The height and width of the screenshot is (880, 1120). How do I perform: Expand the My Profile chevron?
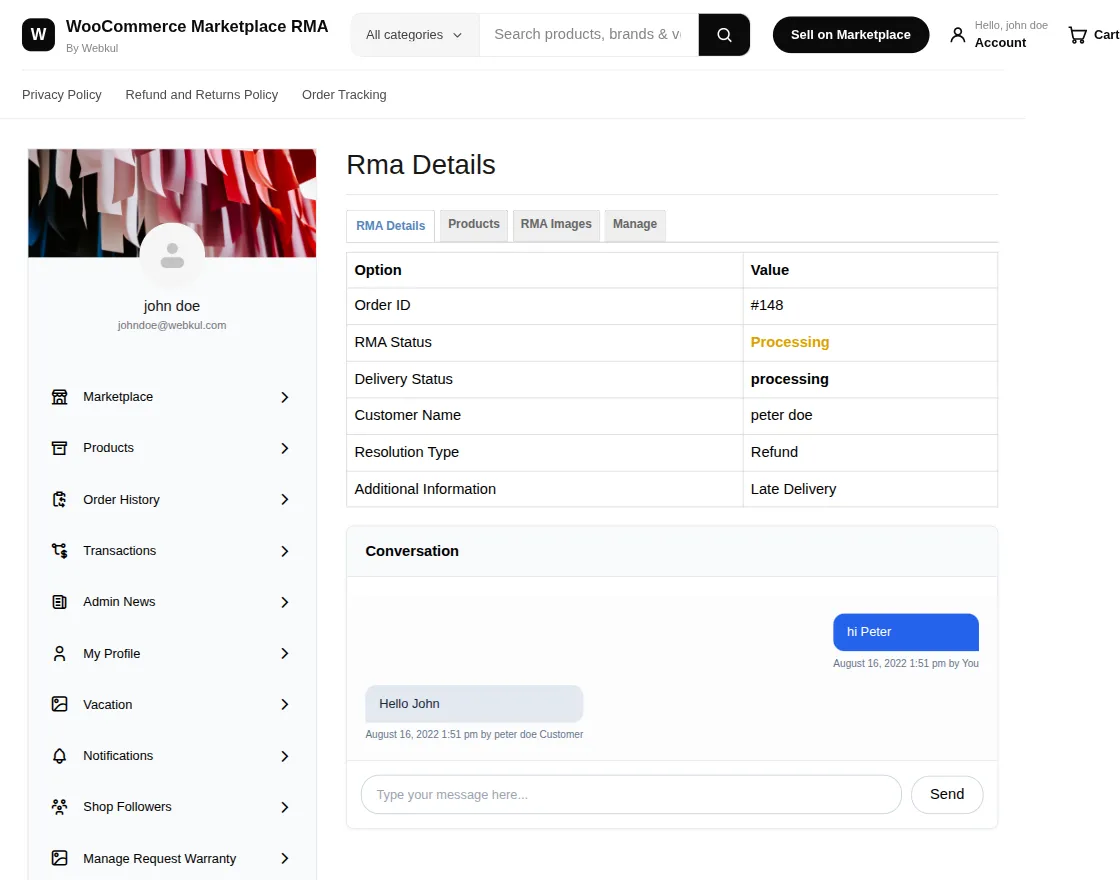[284, 654]
